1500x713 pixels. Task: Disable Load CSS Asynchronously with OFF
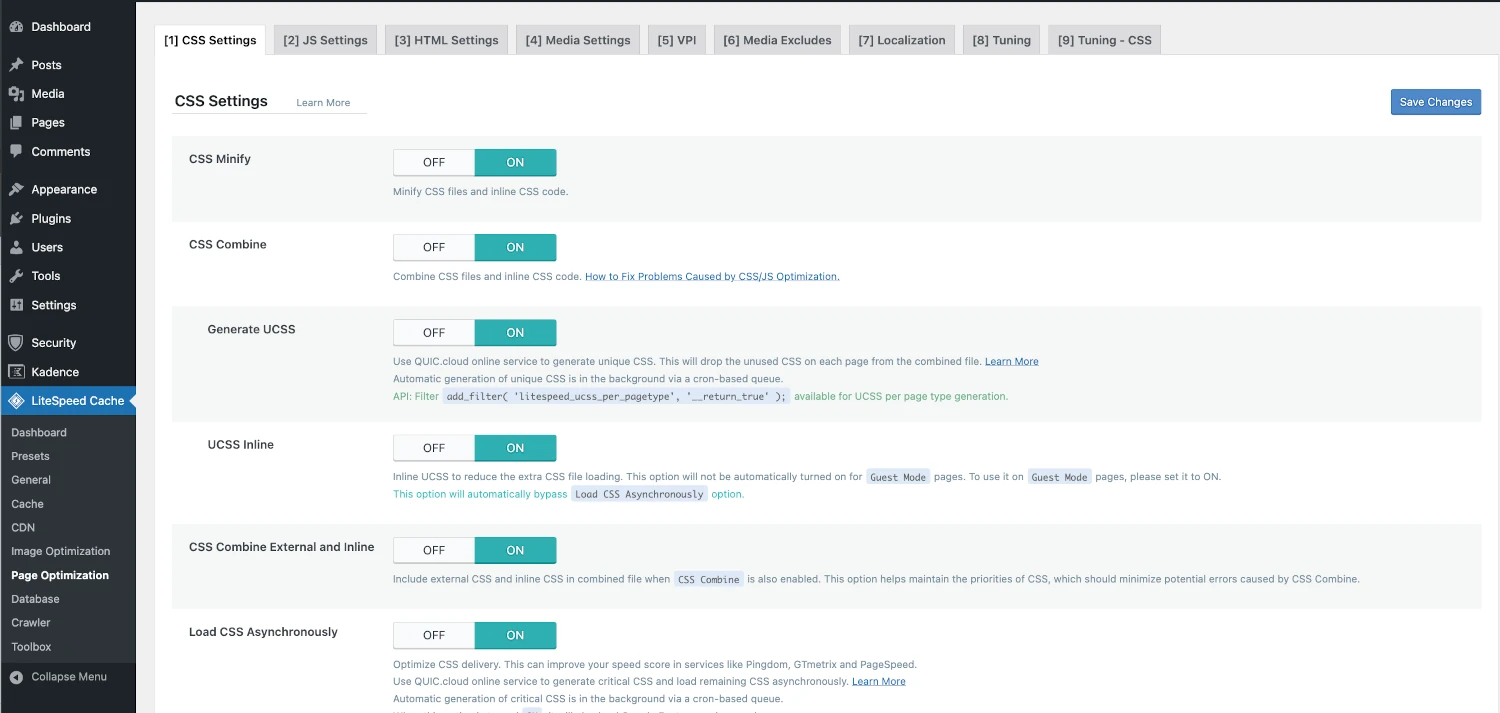click(434, 635)
